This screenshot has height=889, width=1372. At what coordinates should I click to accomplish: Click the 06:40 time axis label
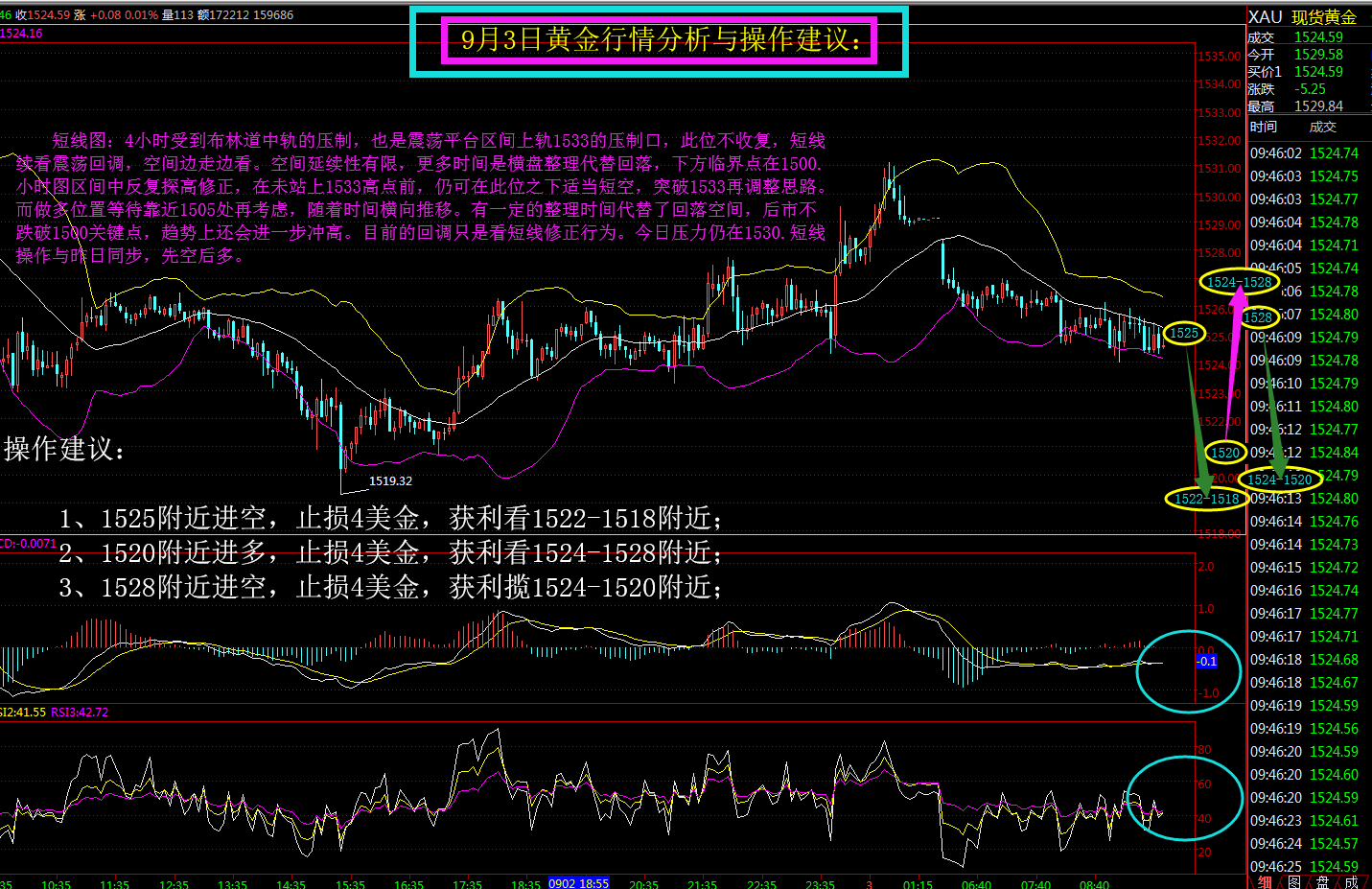(976, 883)
